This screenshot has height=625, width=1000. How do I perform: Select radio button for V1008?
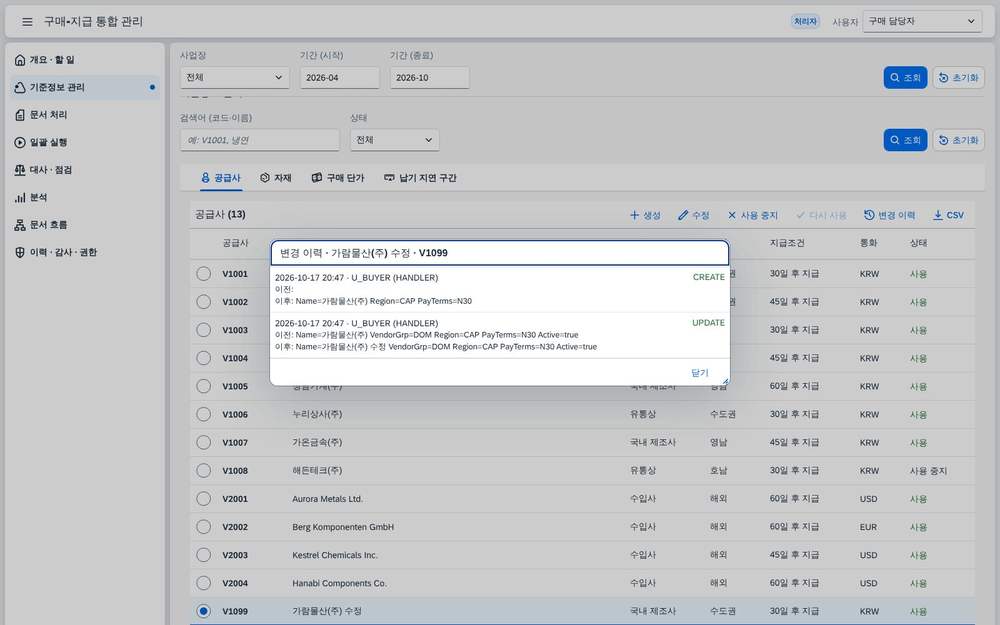coord(203,471)
